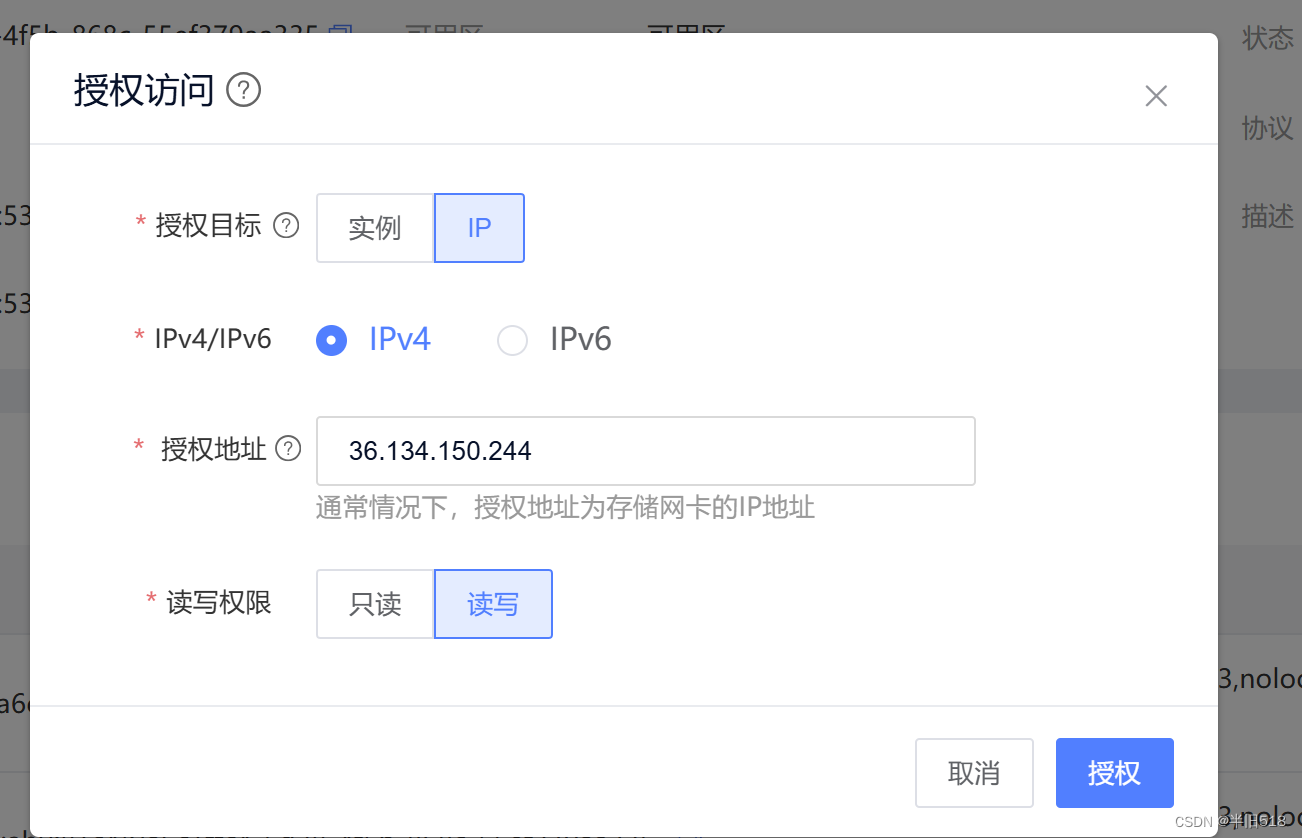Select 实例 as authorization target

[375, 228]
